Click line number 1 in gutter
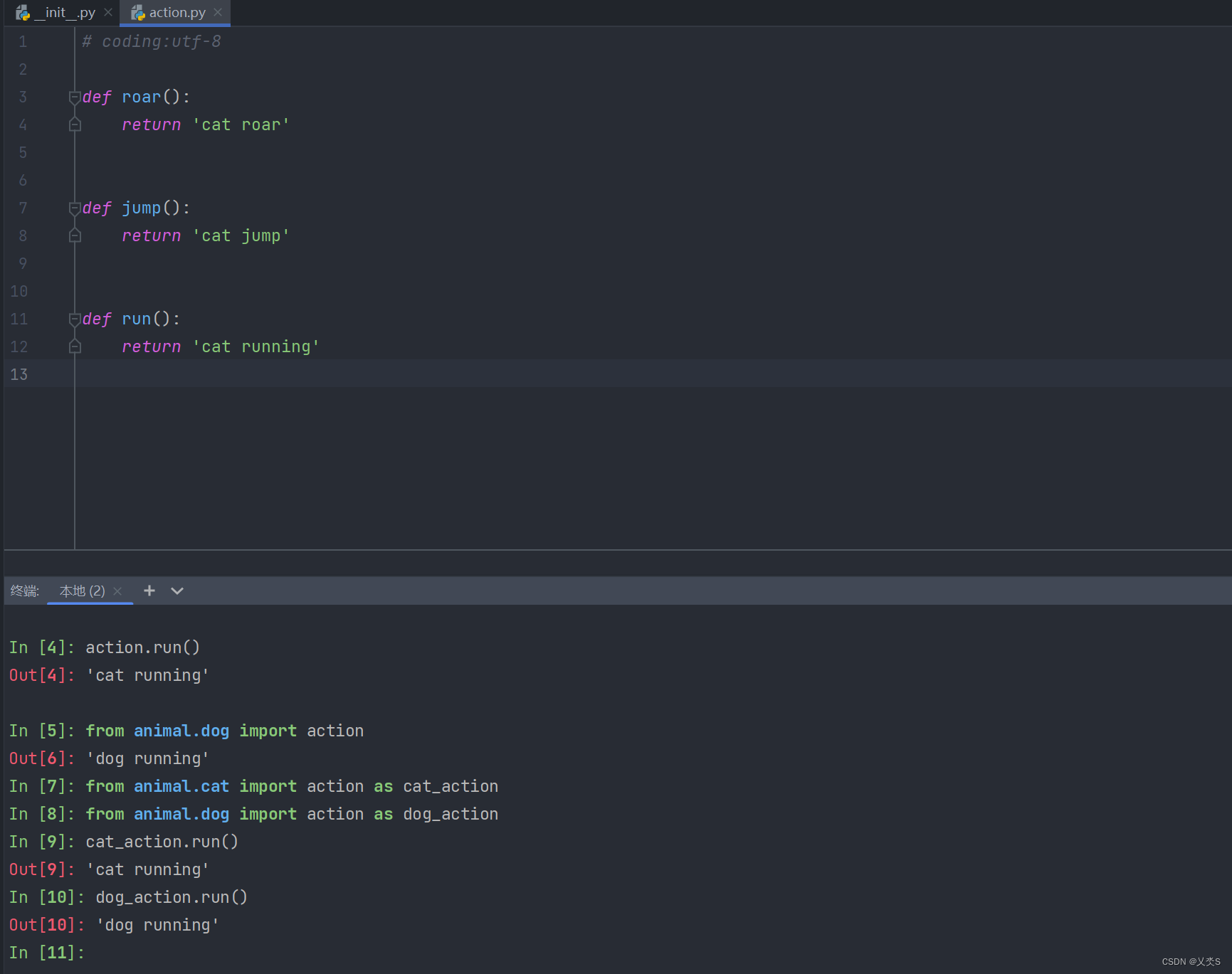The width and height of the screenshot is (1232, 974). click(x=23, y=41)
